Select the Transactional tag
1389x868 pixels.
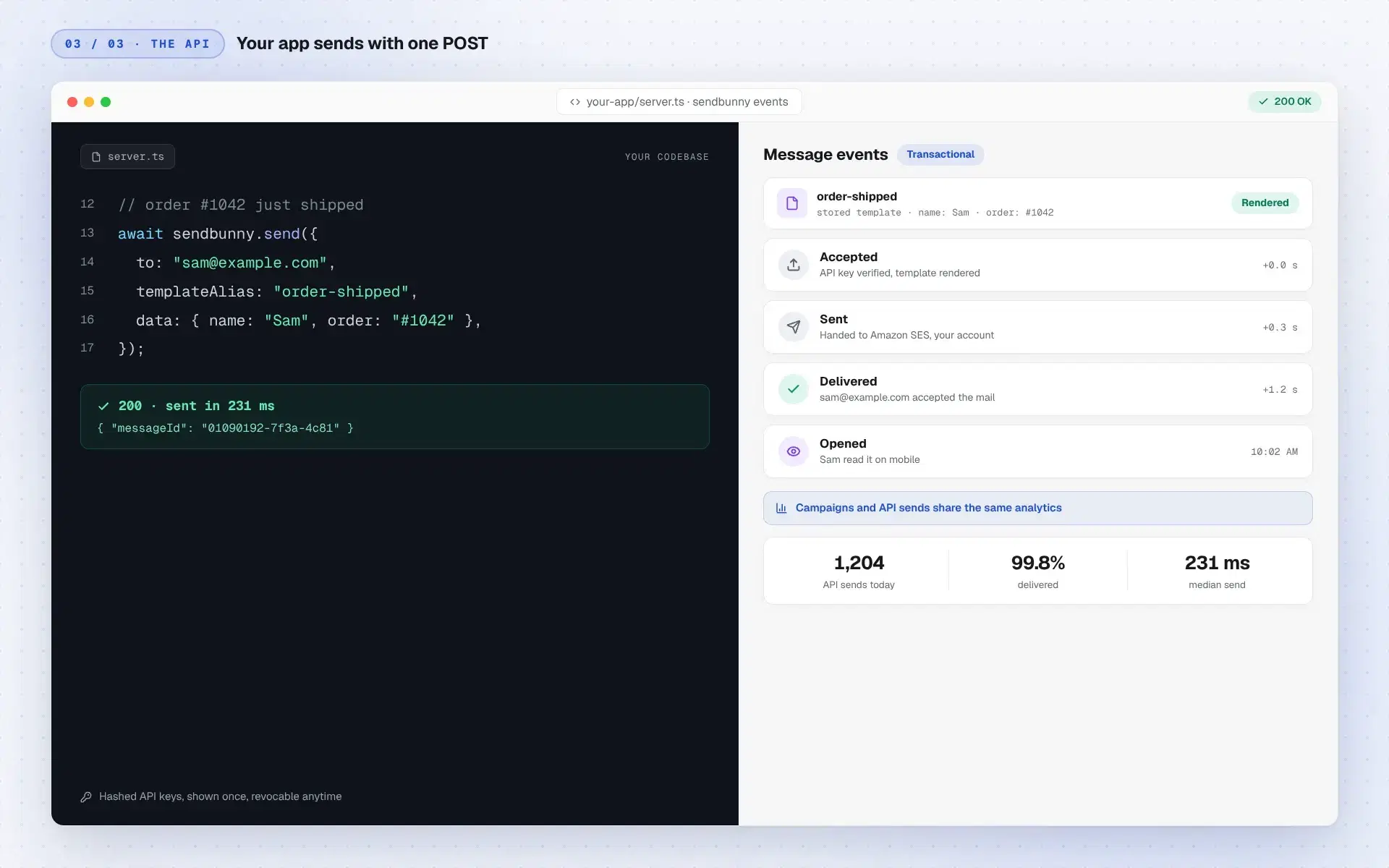[x=940, y=154]
